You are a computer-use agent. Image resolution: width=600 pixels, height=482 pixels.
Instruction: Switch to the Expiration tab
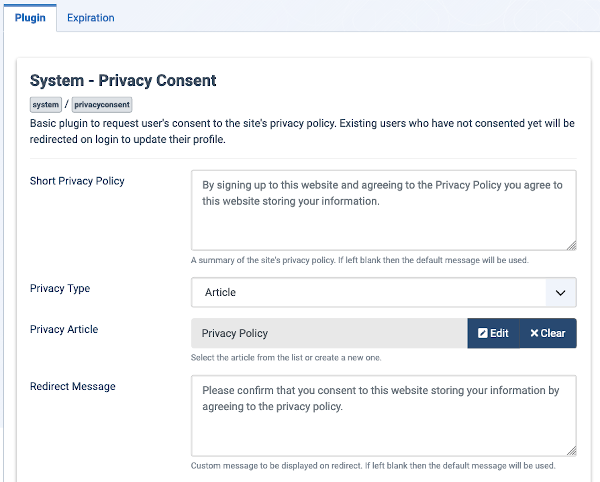point(90,18)
